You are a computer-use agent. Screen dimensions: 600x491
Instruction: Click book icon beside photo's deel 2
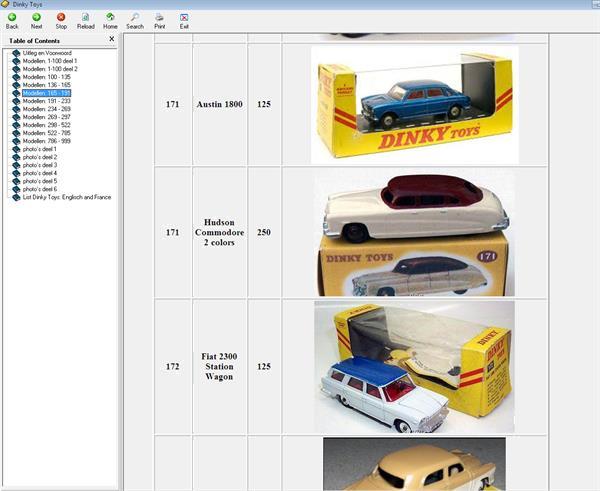pos(16,157)
